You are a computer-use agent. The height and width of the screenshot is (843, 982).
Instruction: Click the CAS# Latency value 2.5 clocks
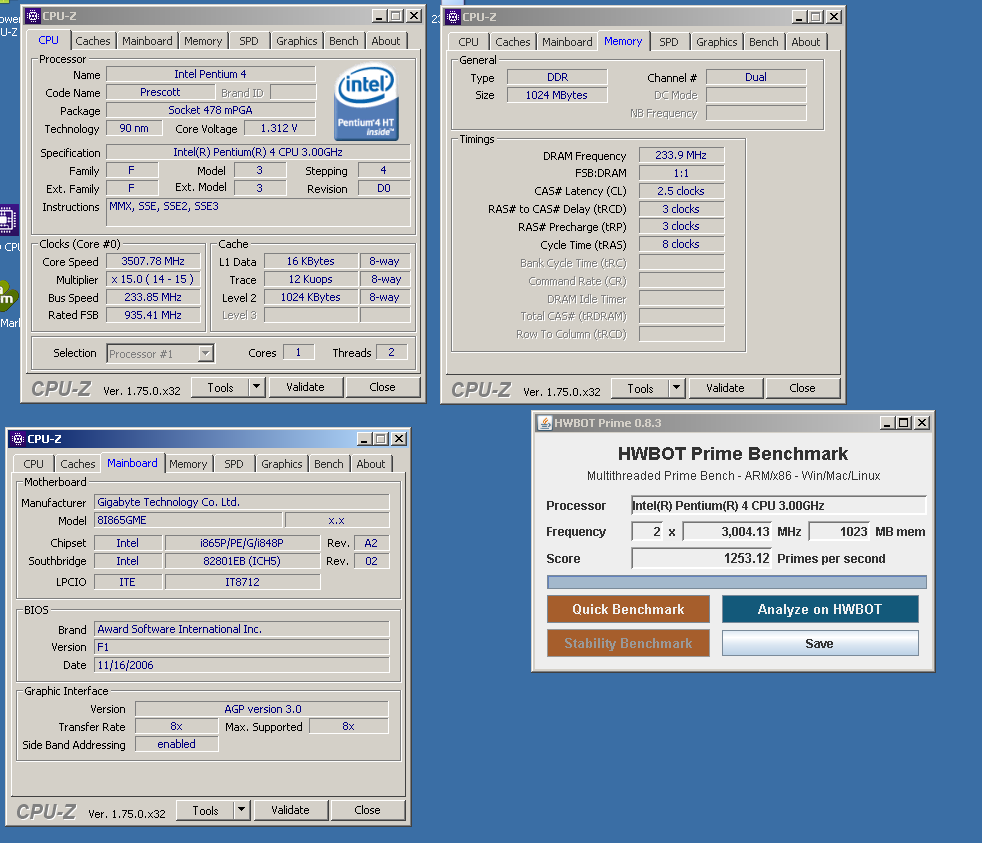click(x=681, y=191)
